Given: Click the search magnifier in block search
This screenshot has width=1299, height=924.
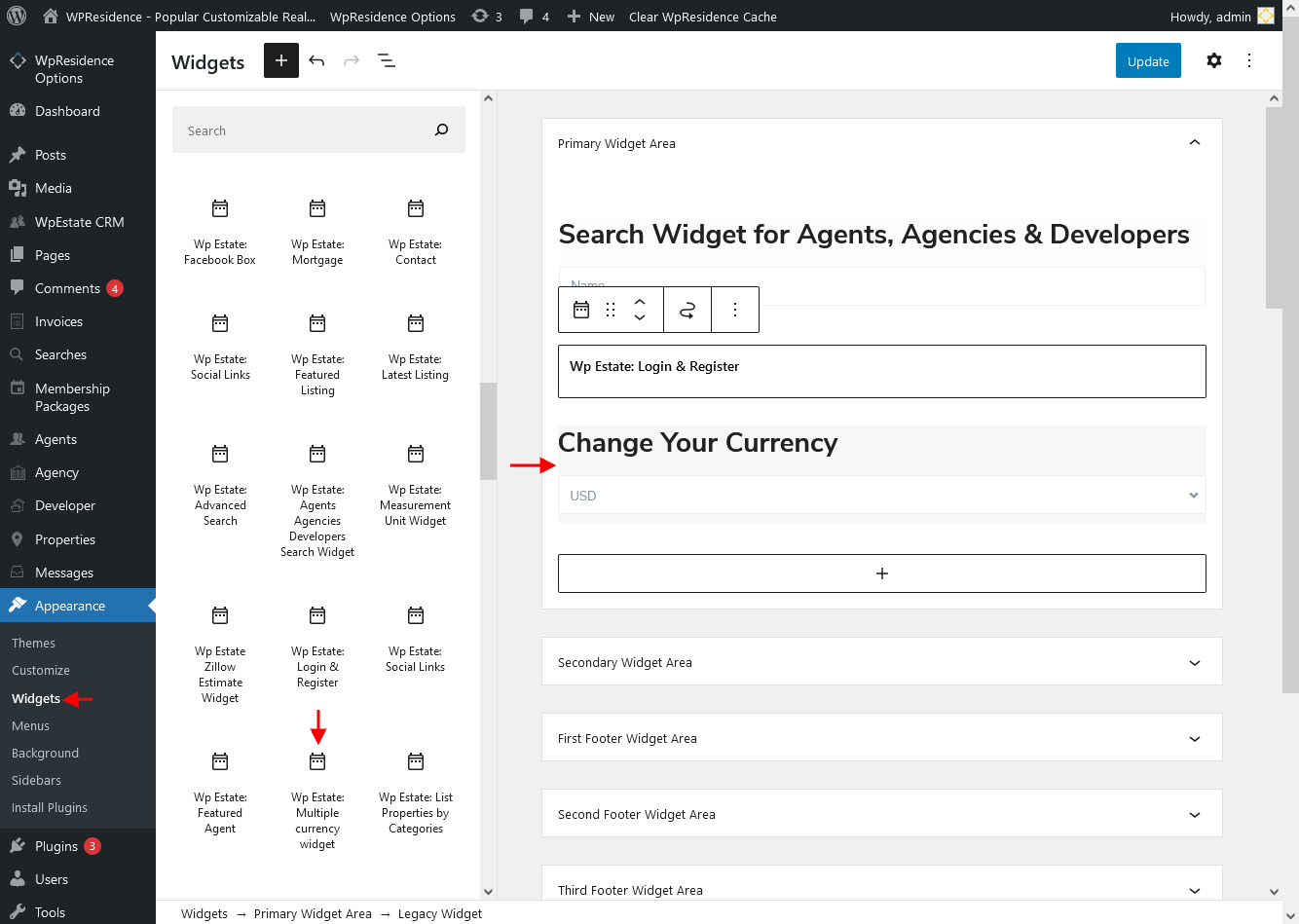Looking at the screenshot, I should point(442,129).
